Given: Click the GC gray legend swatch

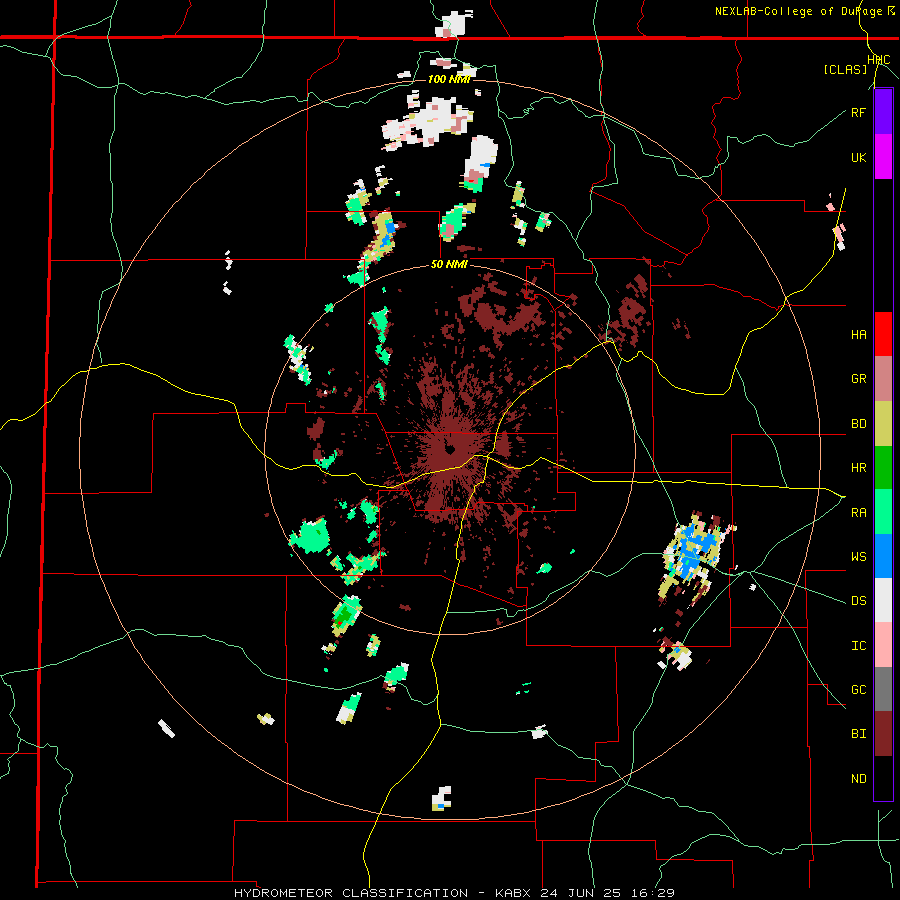Looking at the screenshot, I should tap(883, 689).
